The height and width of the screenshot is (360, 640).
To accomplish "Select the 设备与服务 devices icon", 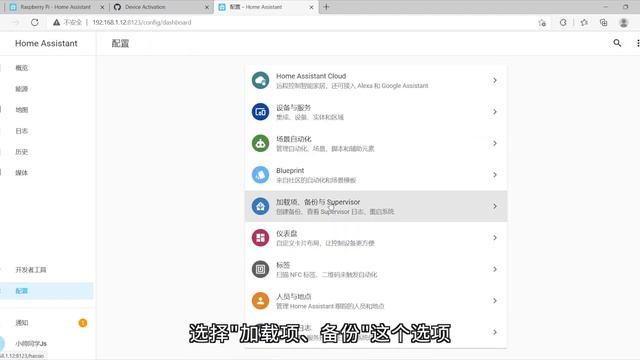I will (260, 112).
